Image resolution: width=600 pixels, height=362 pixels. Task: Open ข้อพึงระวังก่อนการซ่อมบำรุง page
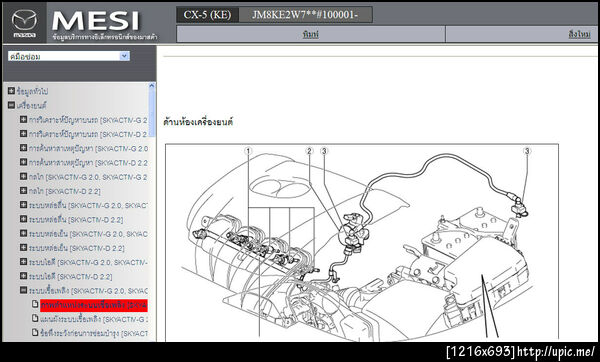click(x=94, y=333)
